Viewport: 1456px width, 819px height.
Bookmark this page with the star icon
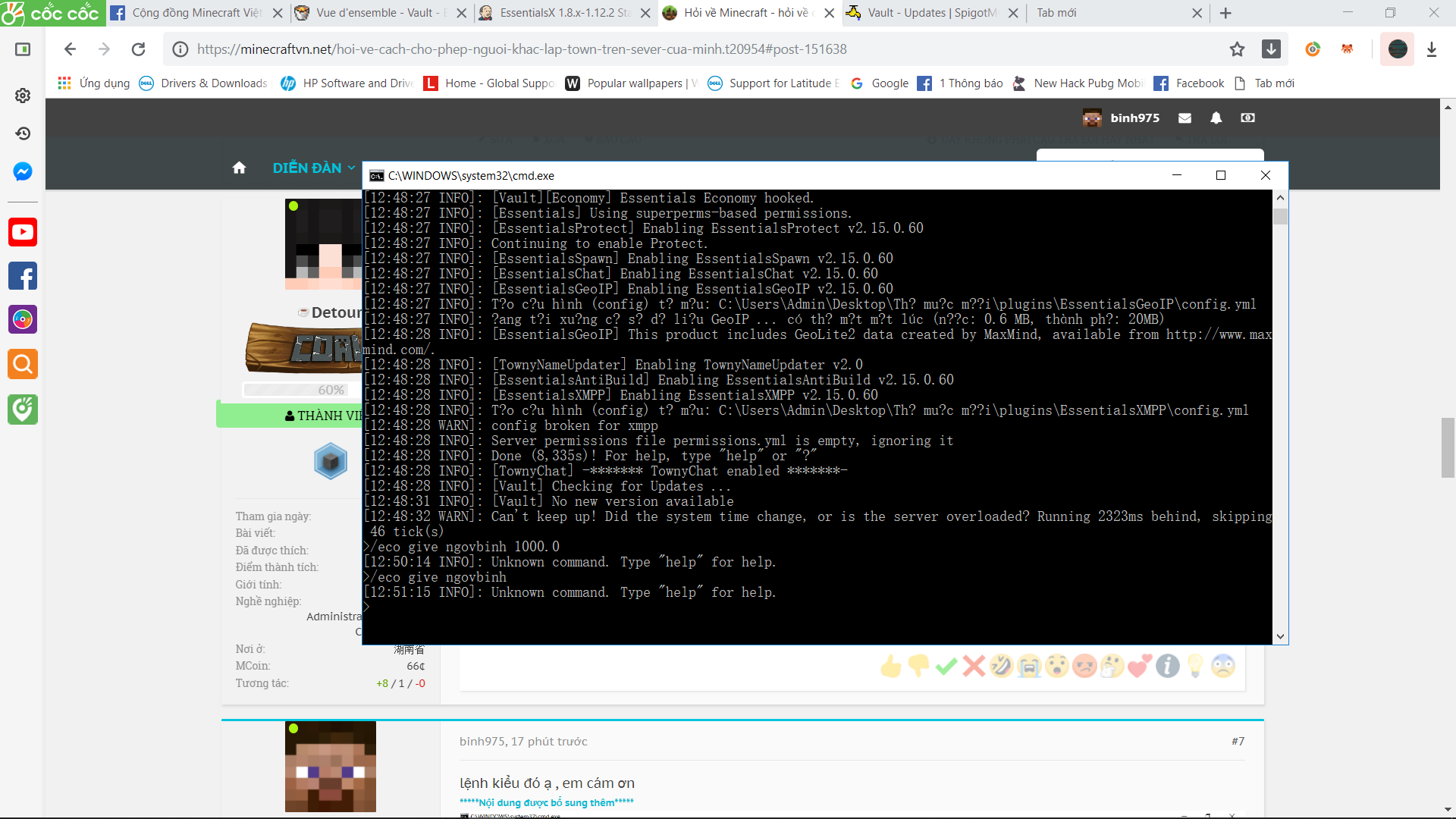(x=1237, y=49)
